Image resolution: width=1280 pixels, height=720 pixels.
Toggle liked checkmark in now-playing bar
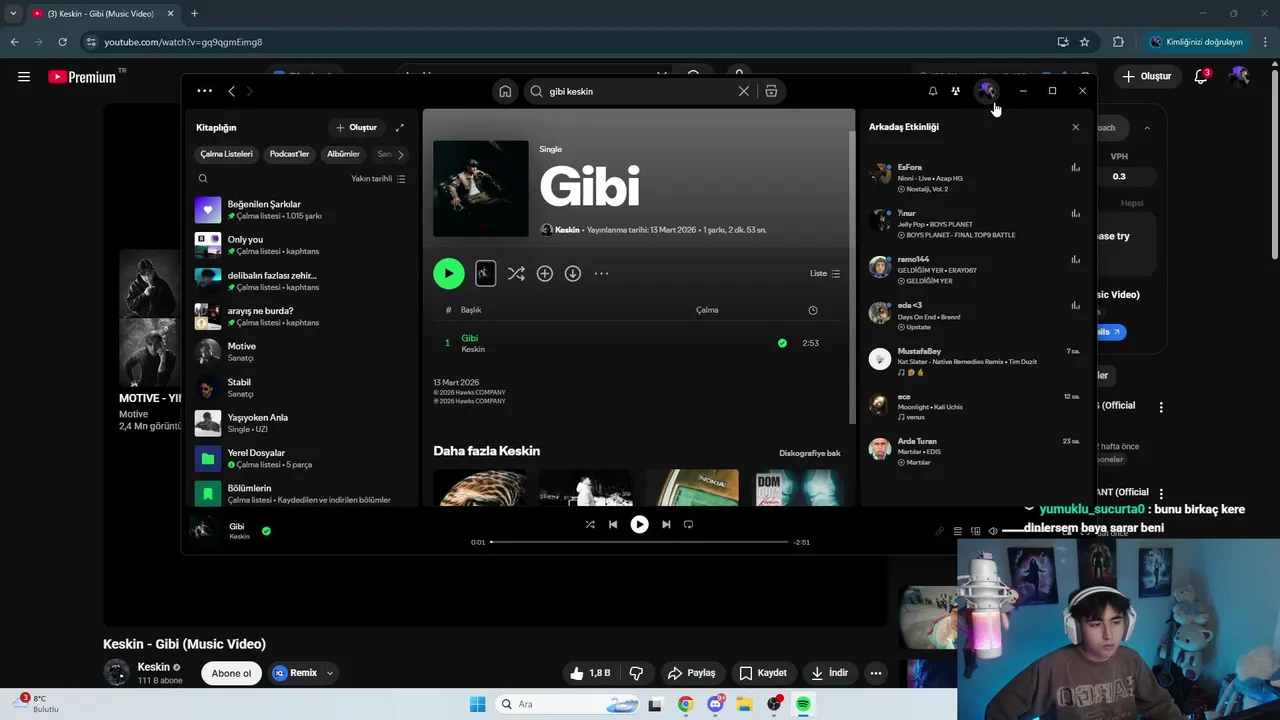pyautogui.click(x=266, y=531)
